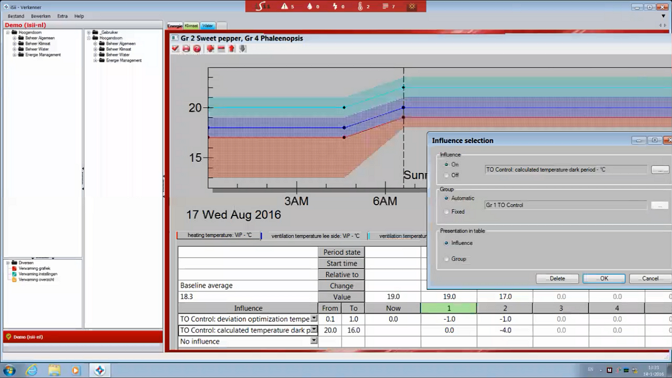Click the warning triangle alarm icon
The height and width of the screenshot is (378, 672).
click(285, 6)
